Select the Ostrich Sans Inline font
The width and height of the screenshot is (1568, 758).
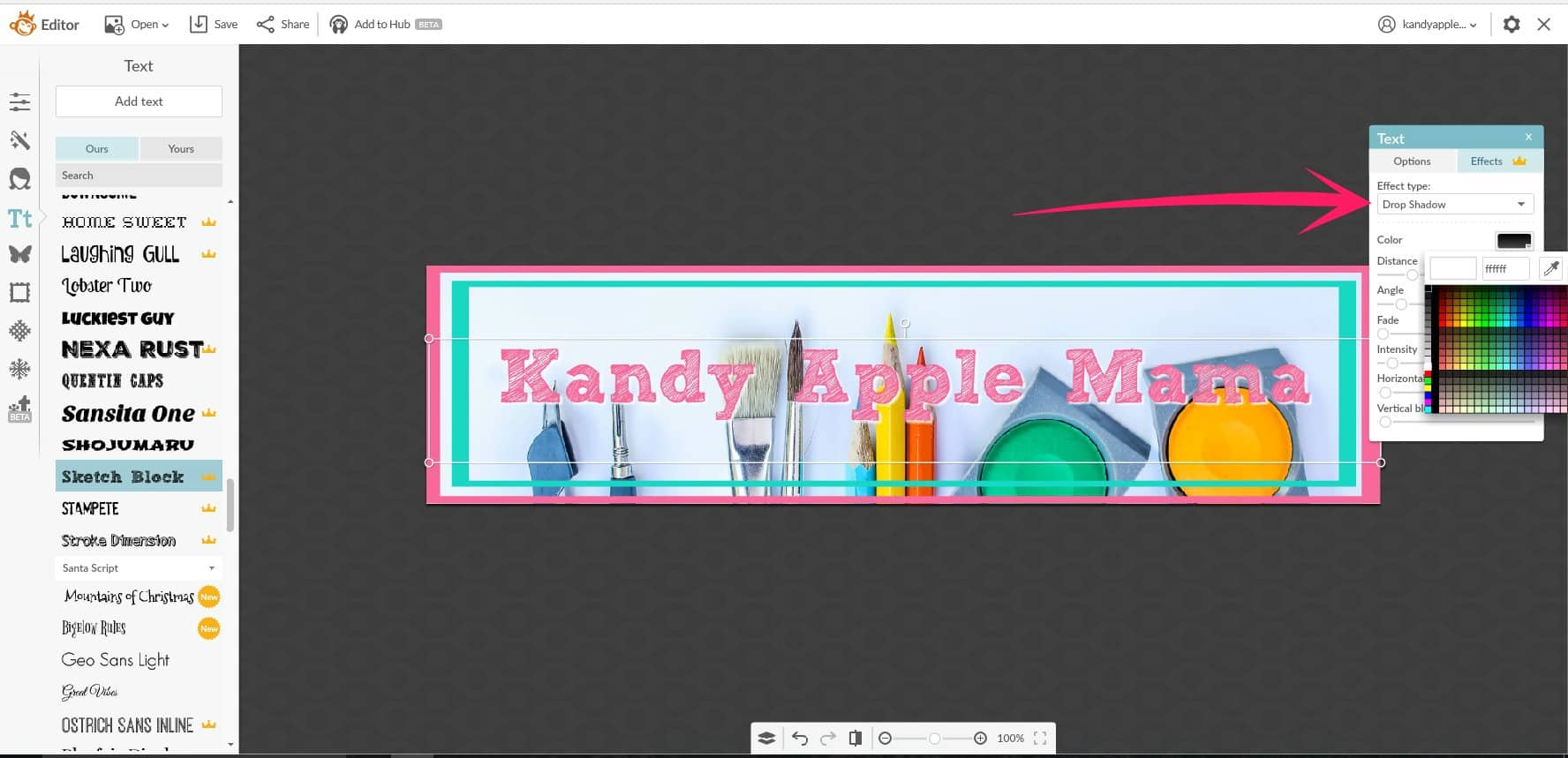(139, 725)
